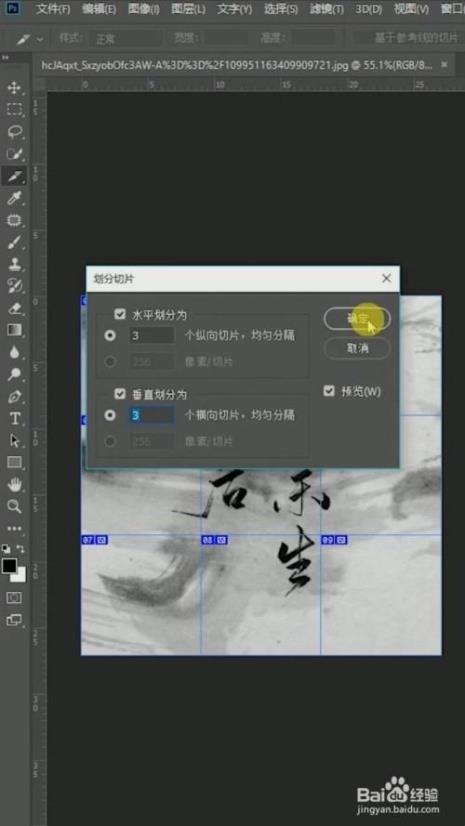The width and height of the screenshot is (465, 826).
Task: Open the 编辑(E) menu
Action: point(99,9)
